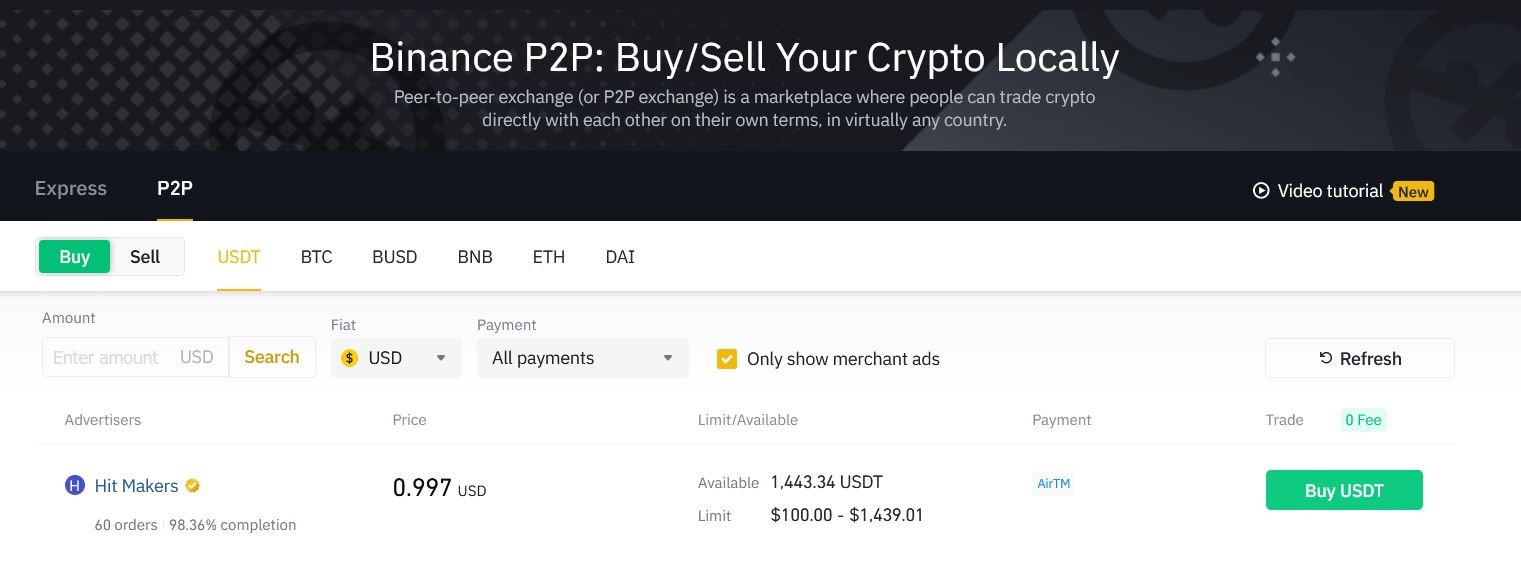Click the AirTM payment tag
This screenshot has width=1521, height=562.
tap(1054, 484)
